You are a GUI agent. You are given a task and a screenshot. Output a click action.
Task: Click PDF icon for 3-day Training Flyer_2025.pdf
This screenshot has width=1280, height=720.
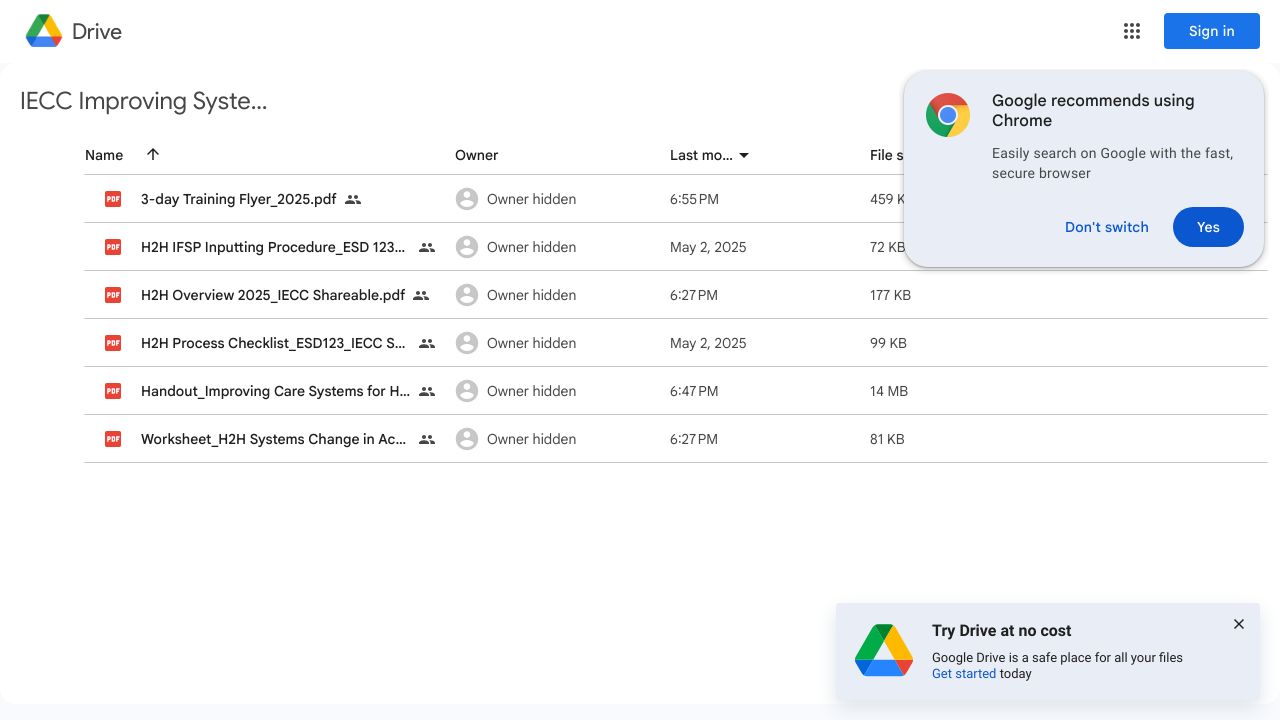coord(113,199)
